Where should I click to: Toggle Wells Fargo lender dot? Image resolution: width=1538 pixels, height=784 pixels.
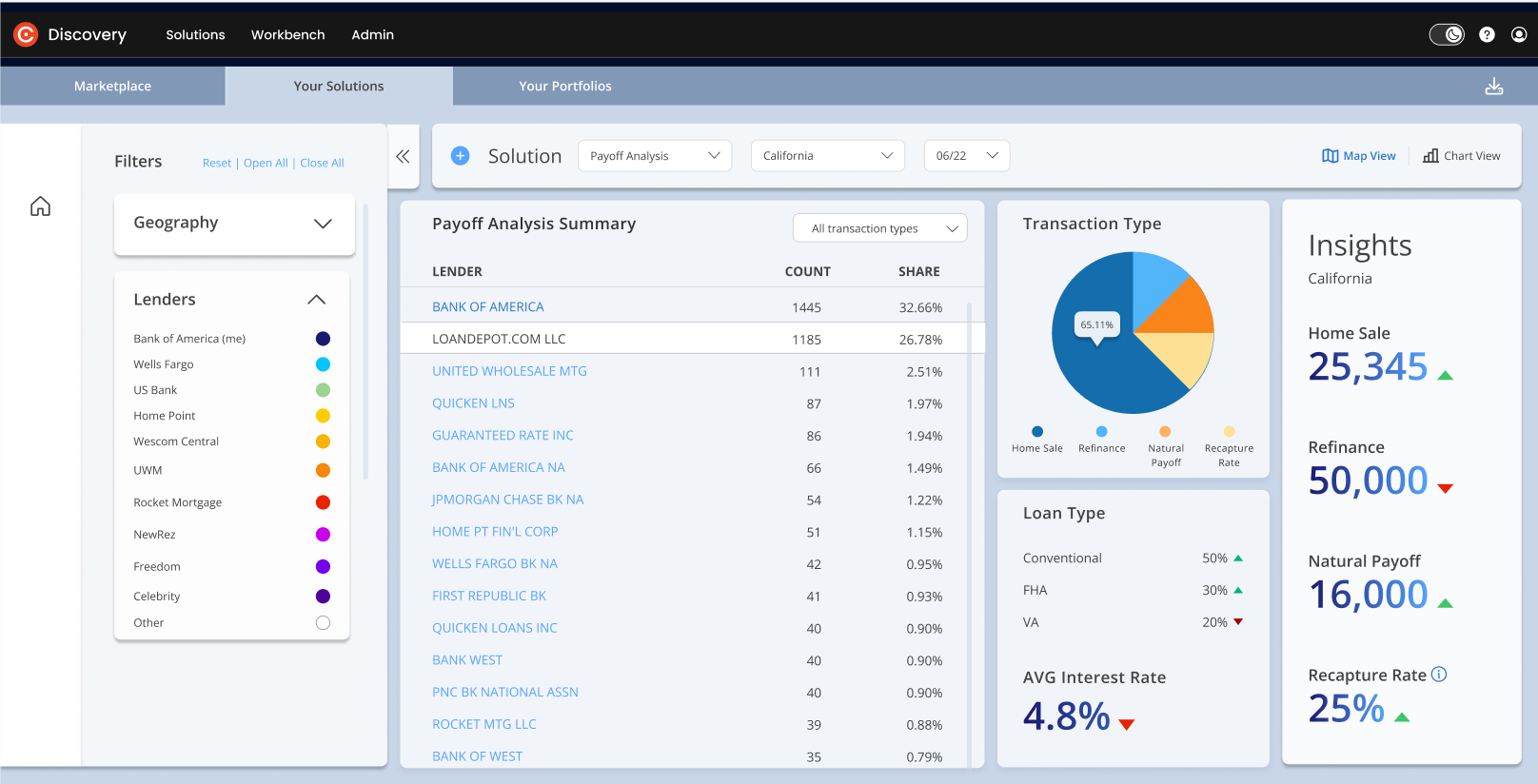[x=323, y=364]
